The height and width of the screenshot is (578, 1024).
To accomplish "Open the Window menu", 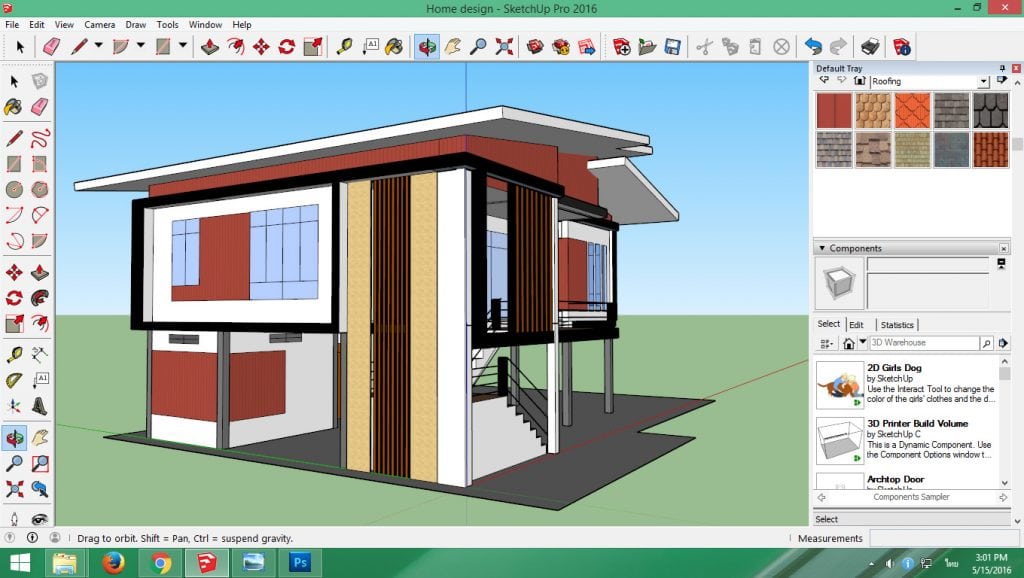I will pos(205,24).
